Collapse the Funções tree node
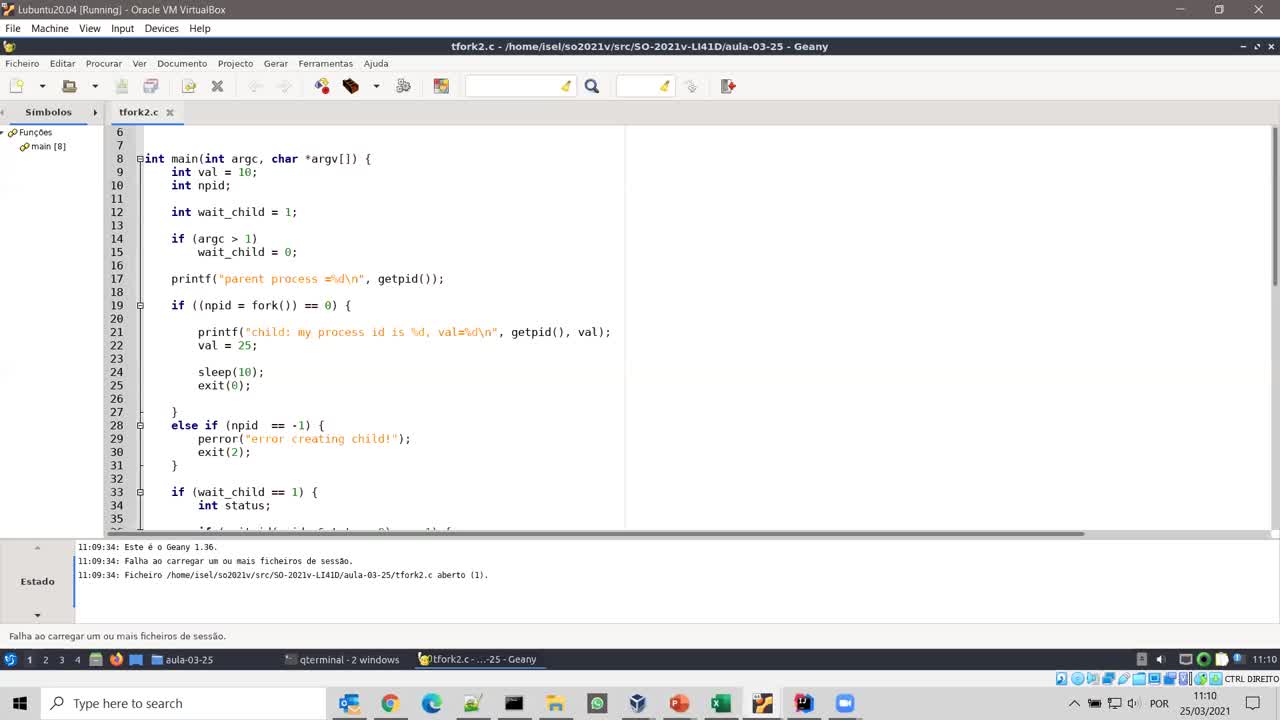 [3, 132]
